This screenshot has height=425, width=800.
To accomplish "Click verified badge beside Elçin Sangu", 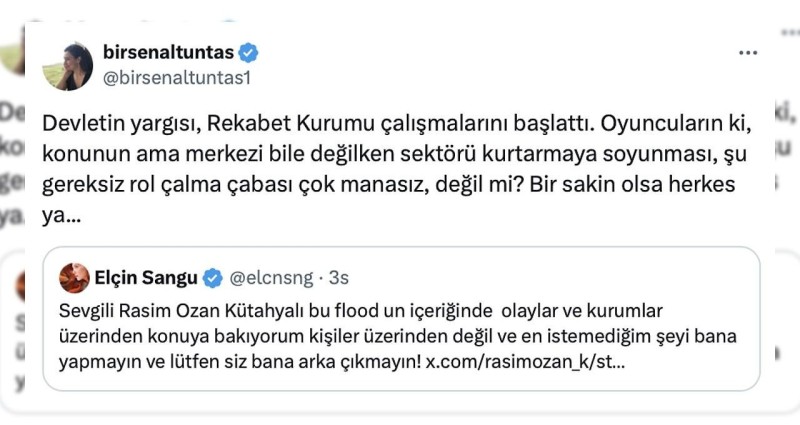I will tap(213, 278).
